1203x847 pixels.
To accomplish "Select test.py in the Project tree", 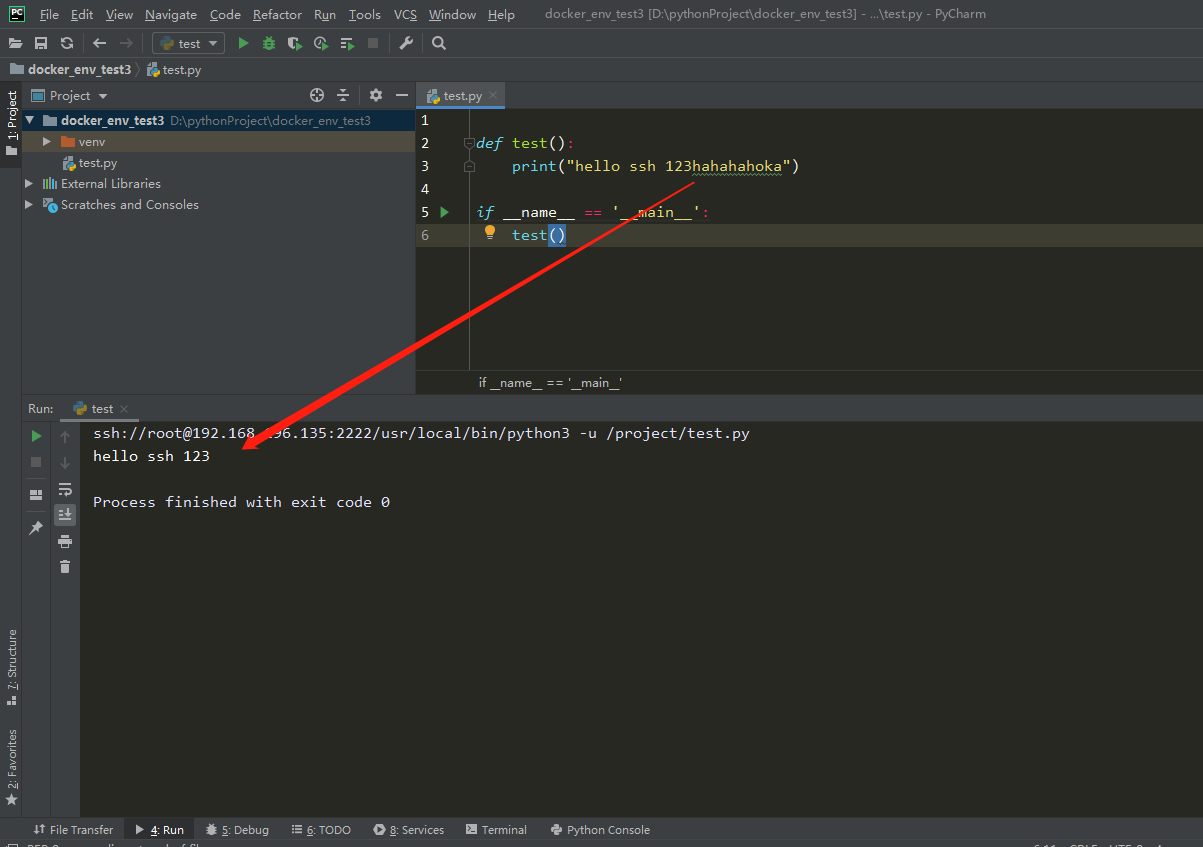I will coord(97,162).
